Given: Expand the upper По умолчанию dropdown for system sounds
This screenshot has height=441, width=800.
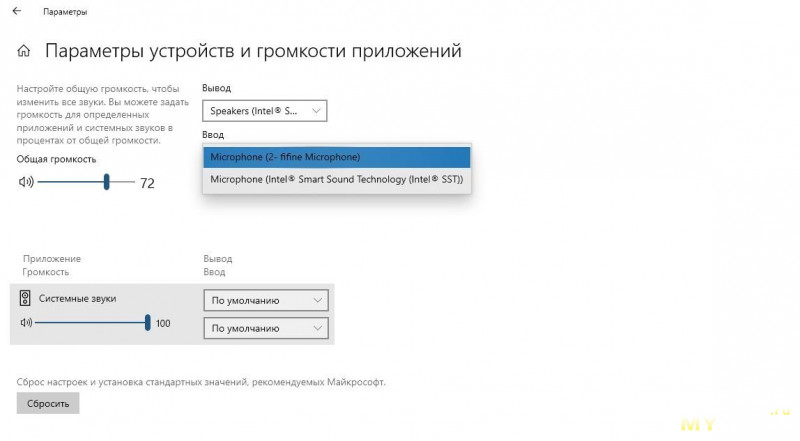Looking at the screenshot, I should (x=265, y=300).
